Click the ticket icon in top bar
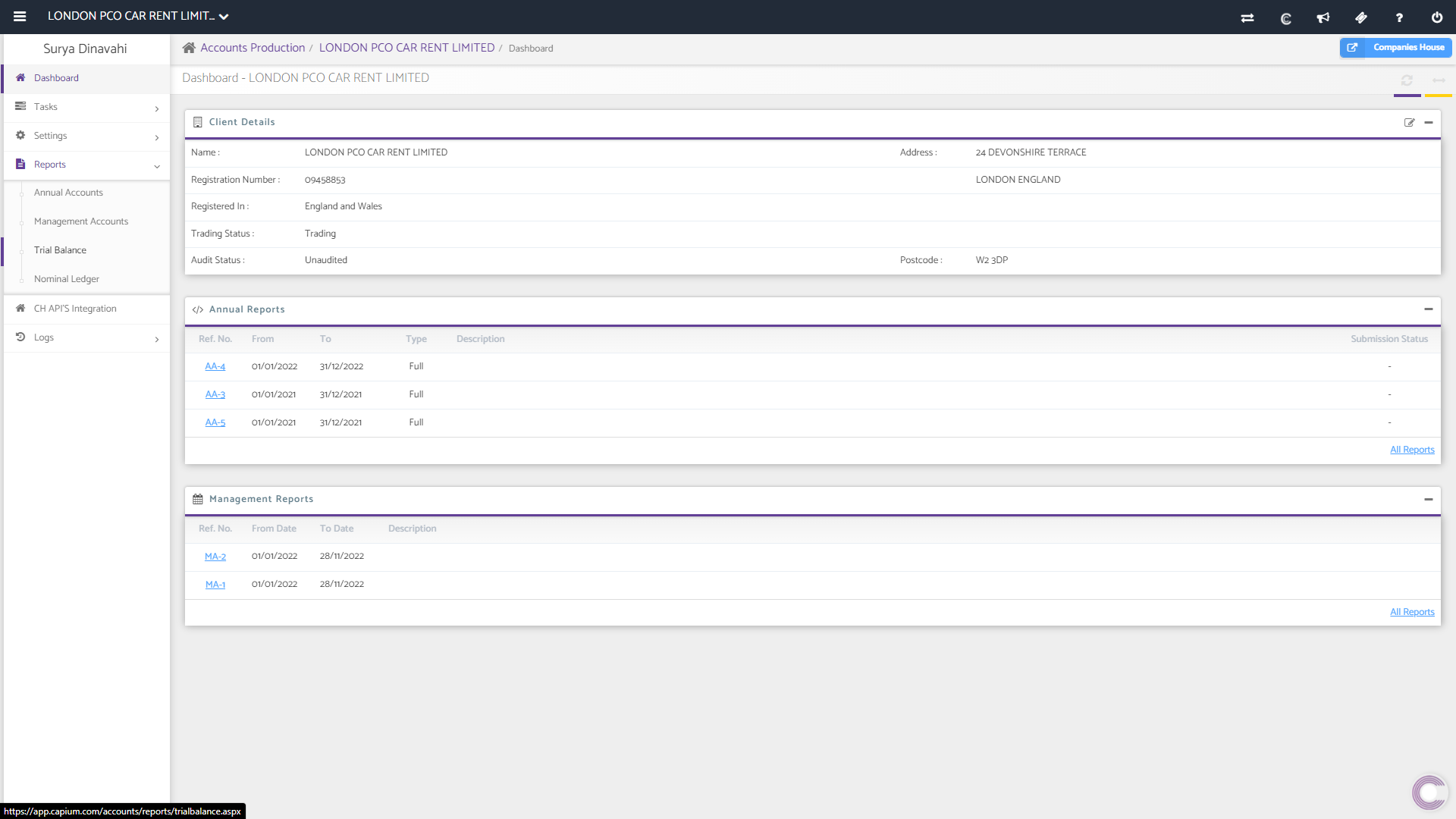The image size is (1456, 819). point(1361,17)
